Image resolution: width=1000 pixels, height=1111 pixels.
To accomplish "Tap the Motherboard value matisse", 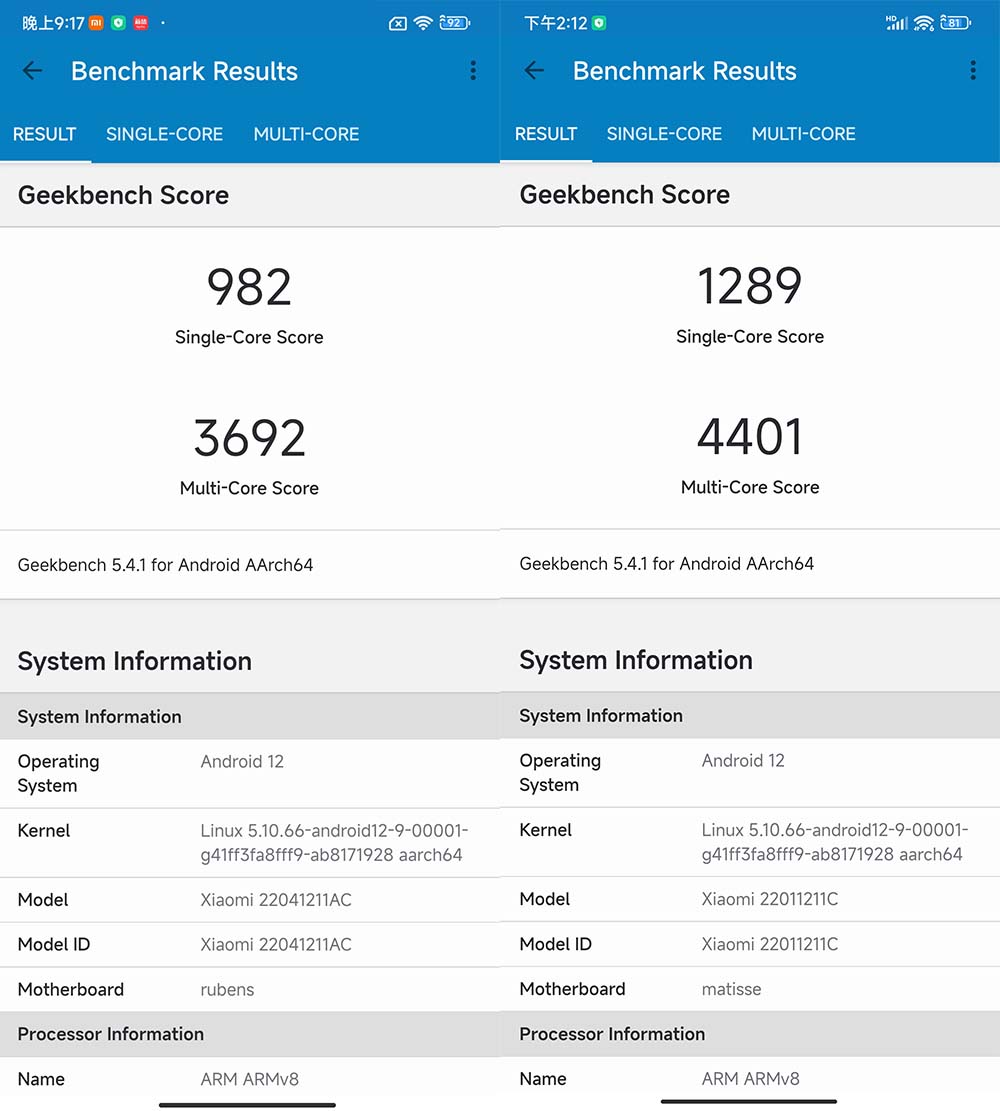I will pos(731,989).
